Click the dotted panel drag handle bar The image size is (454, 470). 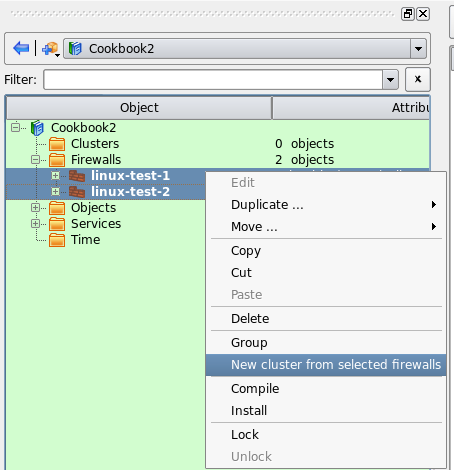(x=202, y=14)
